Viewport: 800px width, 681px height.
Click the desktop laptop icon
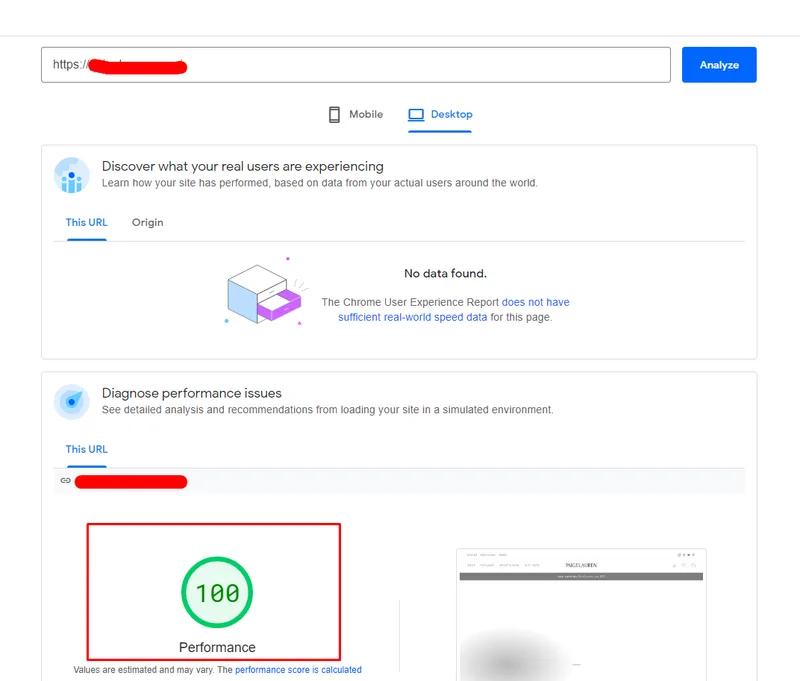coord(416,115)
